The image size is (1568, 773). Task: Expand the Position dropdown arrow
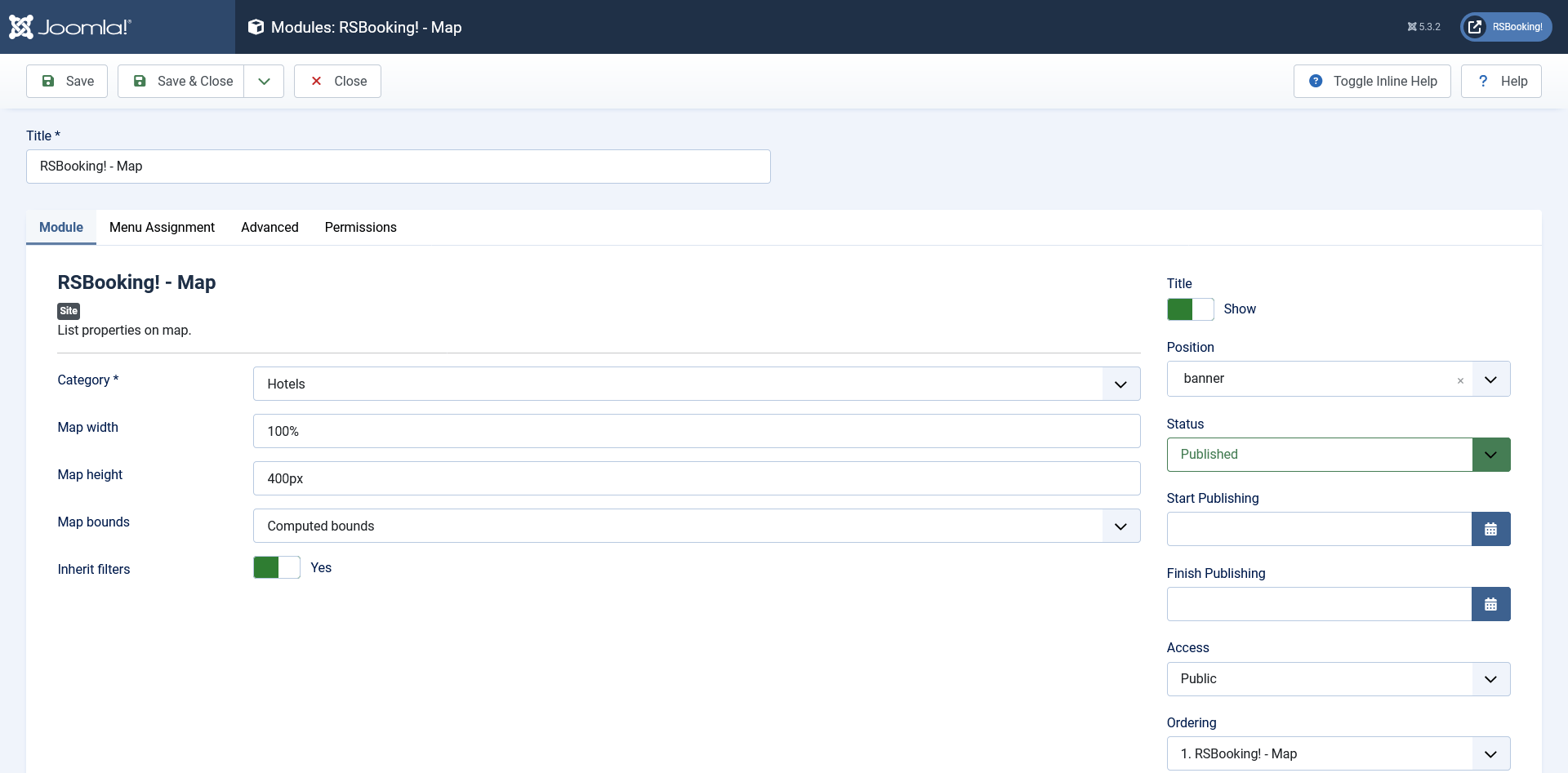click(x=1490, y=379)
